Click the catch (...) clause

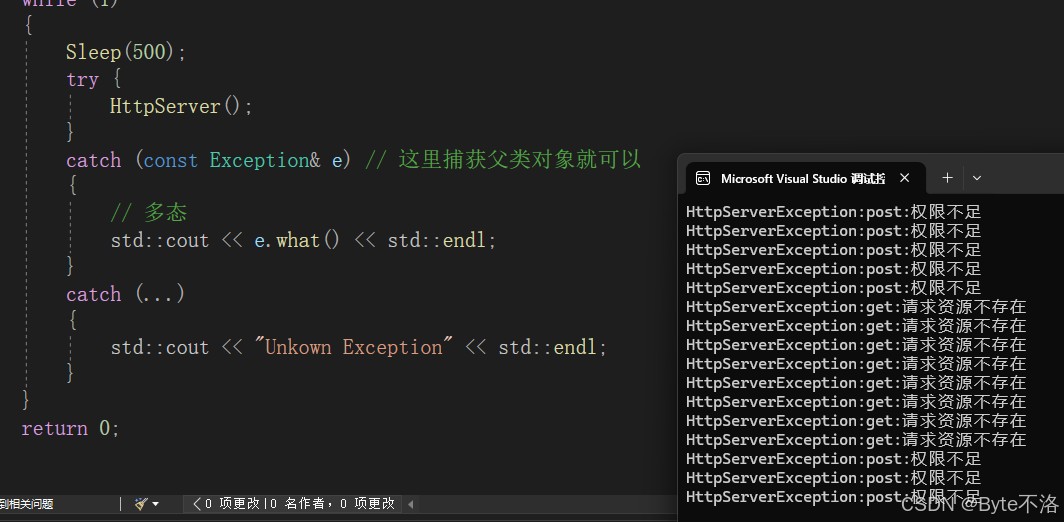coord(126,294)
